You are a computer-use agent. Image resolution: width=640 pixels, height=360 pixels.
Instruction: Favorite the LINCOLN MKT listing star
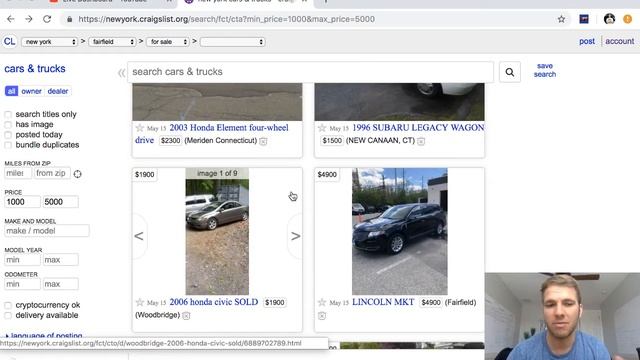tap(322, 302)
